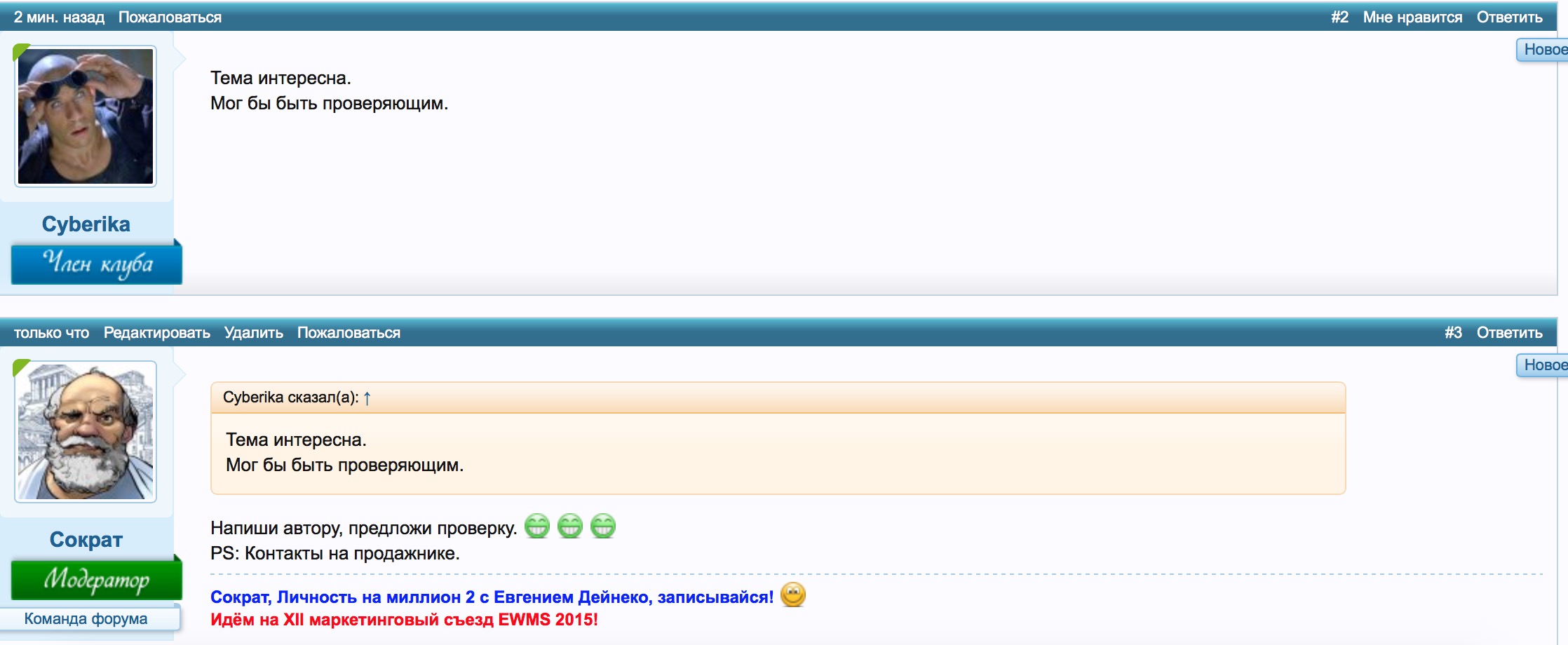The width and height of the screenshot is (1568, 645).
Task: Click the first green grinning smiley
Action: point(537,526)
